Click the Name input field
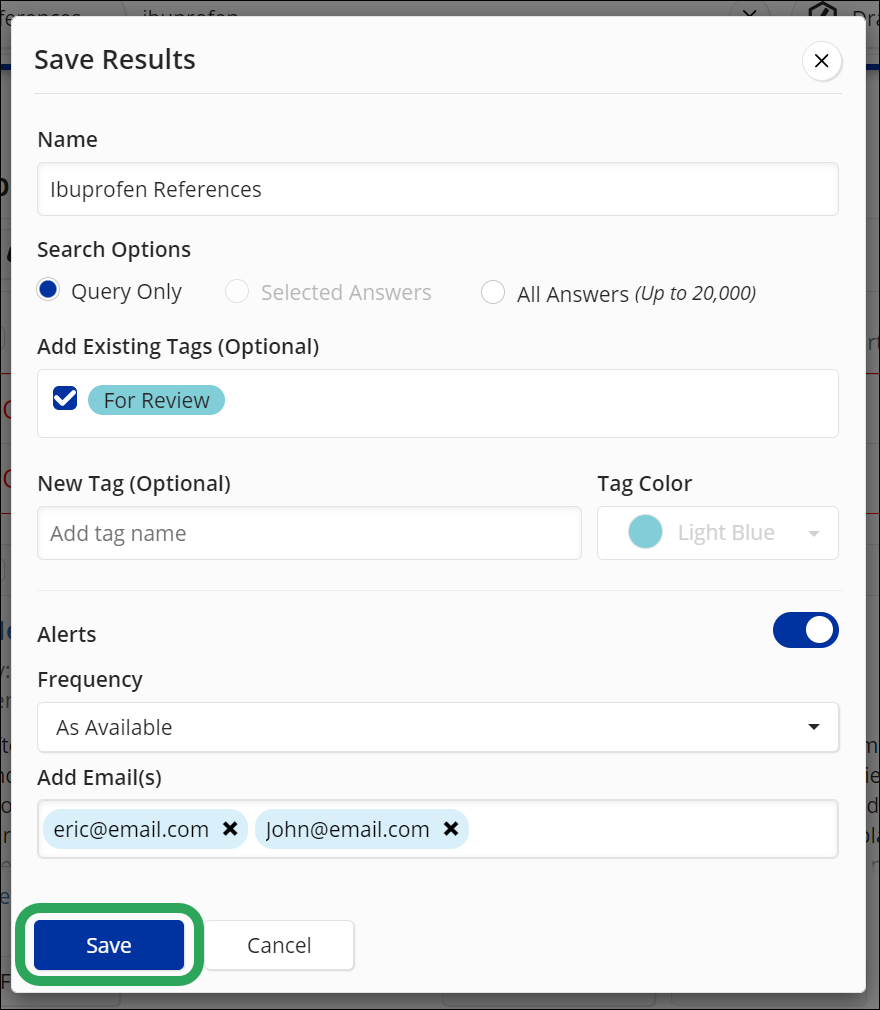This screenshot has height=1010, width=880. pos(438,189)
